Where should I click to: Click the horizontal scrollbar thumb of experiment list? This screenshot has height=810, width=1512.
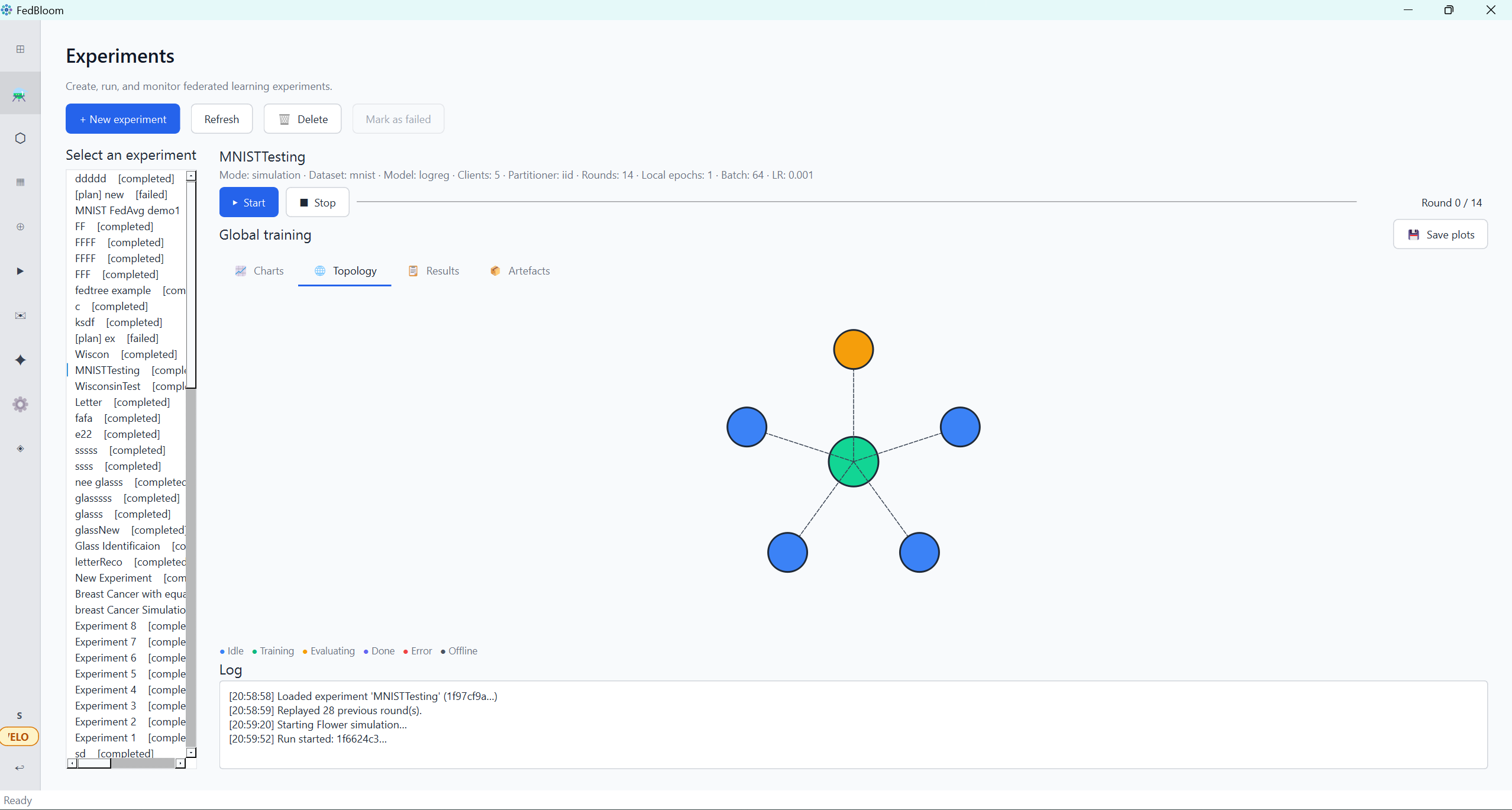tap(94, 763)
